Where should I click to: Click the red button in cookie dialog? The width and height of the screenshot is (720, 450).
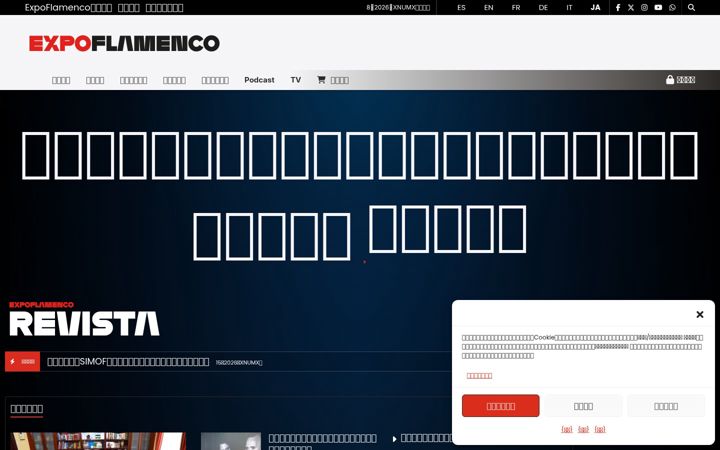[501, 406]
